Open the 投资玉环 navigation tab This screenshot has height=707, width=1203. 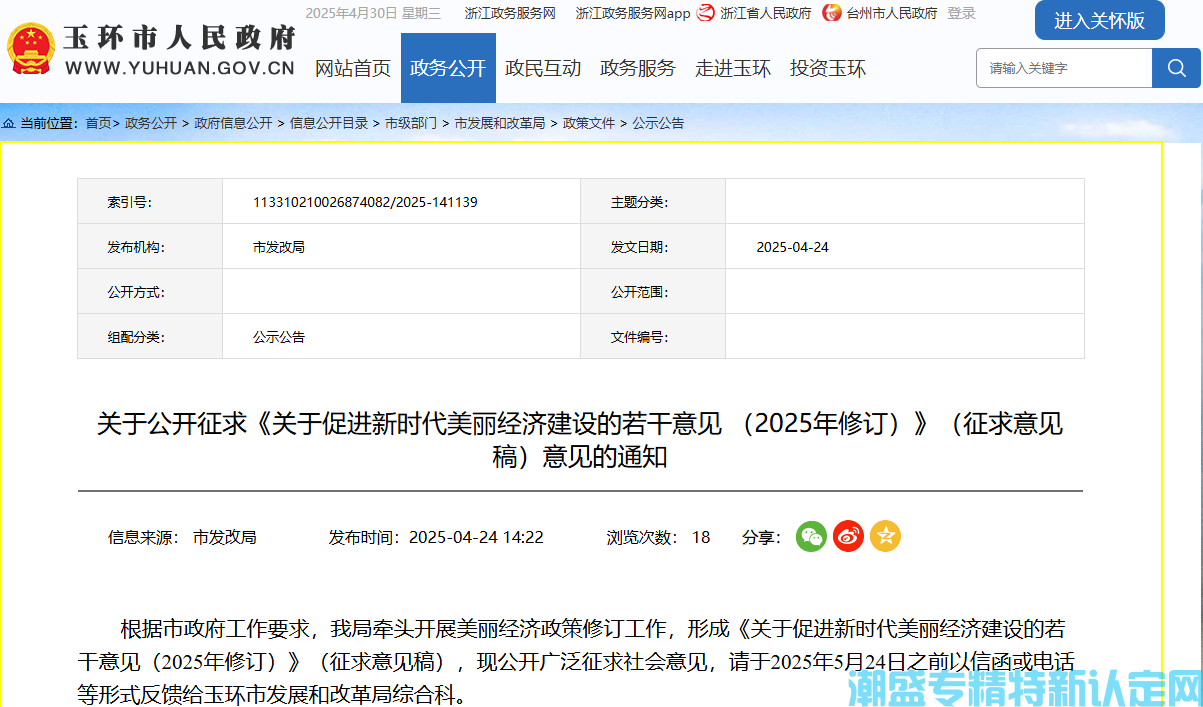click(x=828, y=68)
